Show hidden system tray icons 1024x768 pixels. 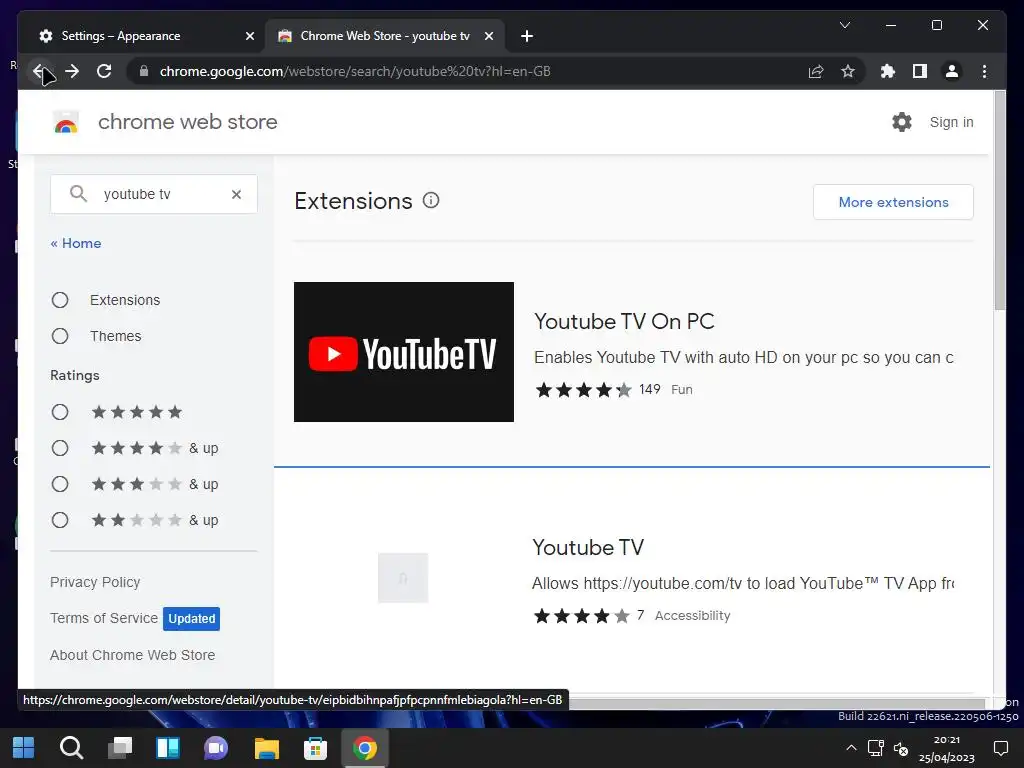pyautogui.click(x=851, y=748)
